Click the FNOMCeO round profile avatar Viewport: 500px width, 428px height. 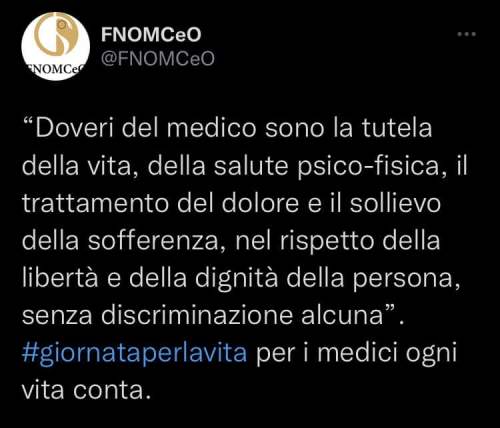point(56,46)
